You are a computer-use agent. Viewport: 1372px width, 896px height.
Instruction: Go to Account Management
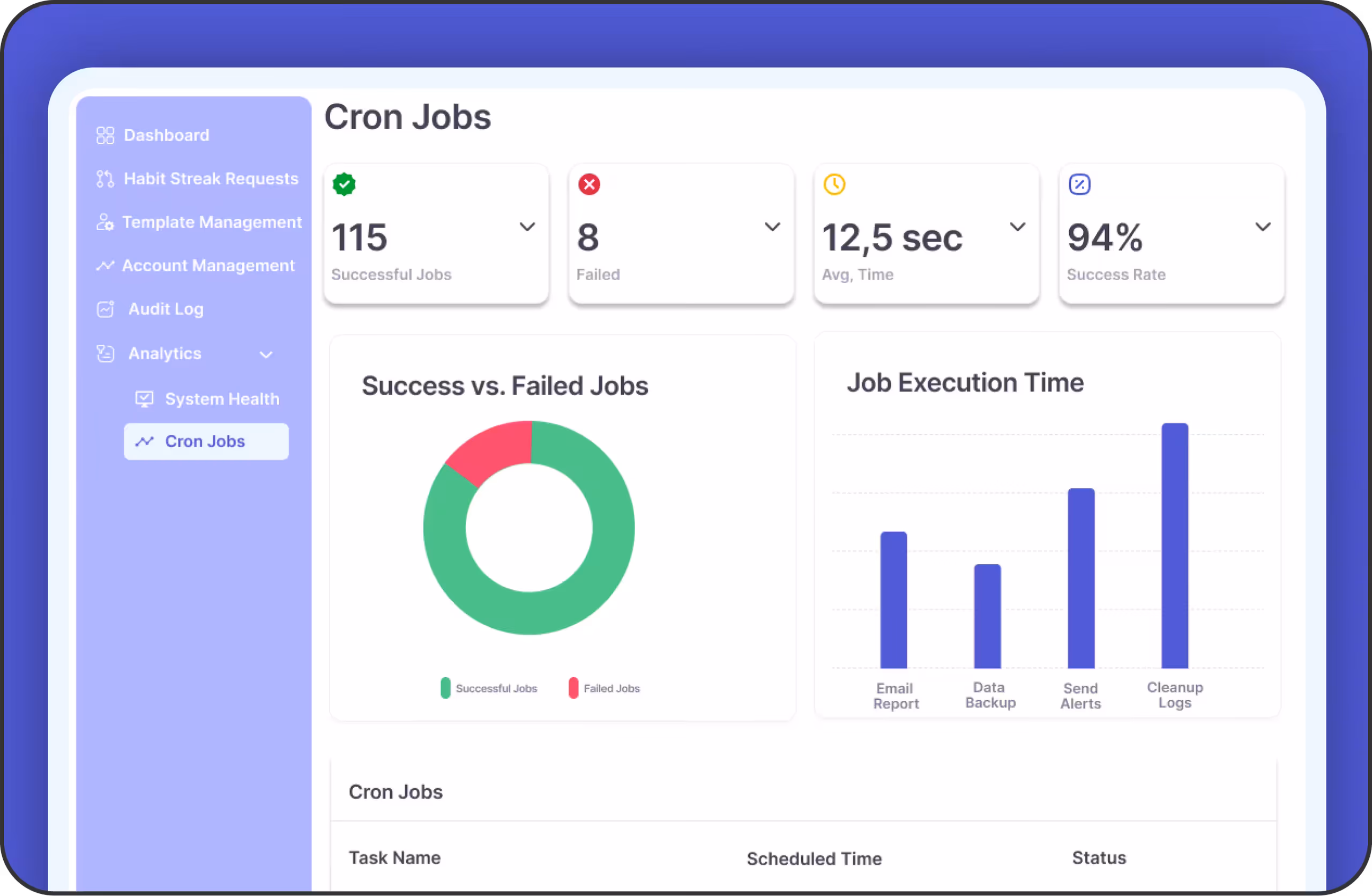(208, 266)
